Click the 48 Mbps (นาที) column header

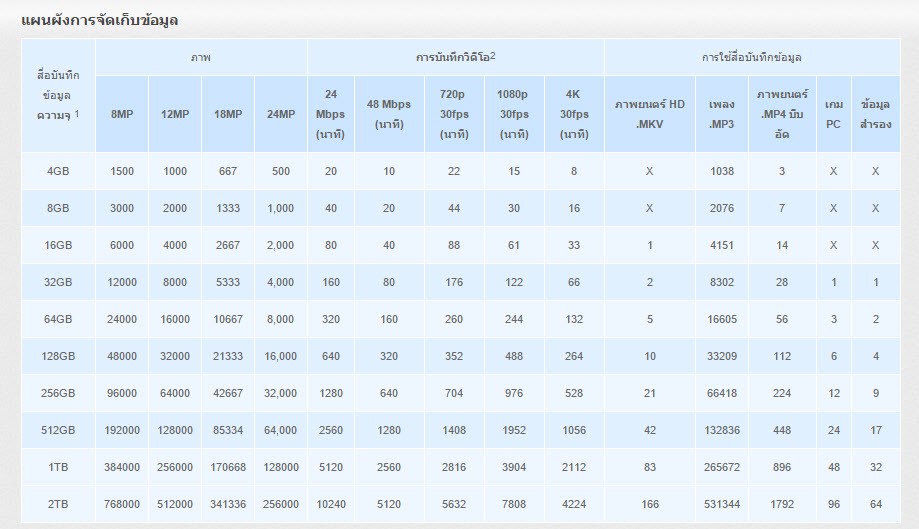[389, 114]
